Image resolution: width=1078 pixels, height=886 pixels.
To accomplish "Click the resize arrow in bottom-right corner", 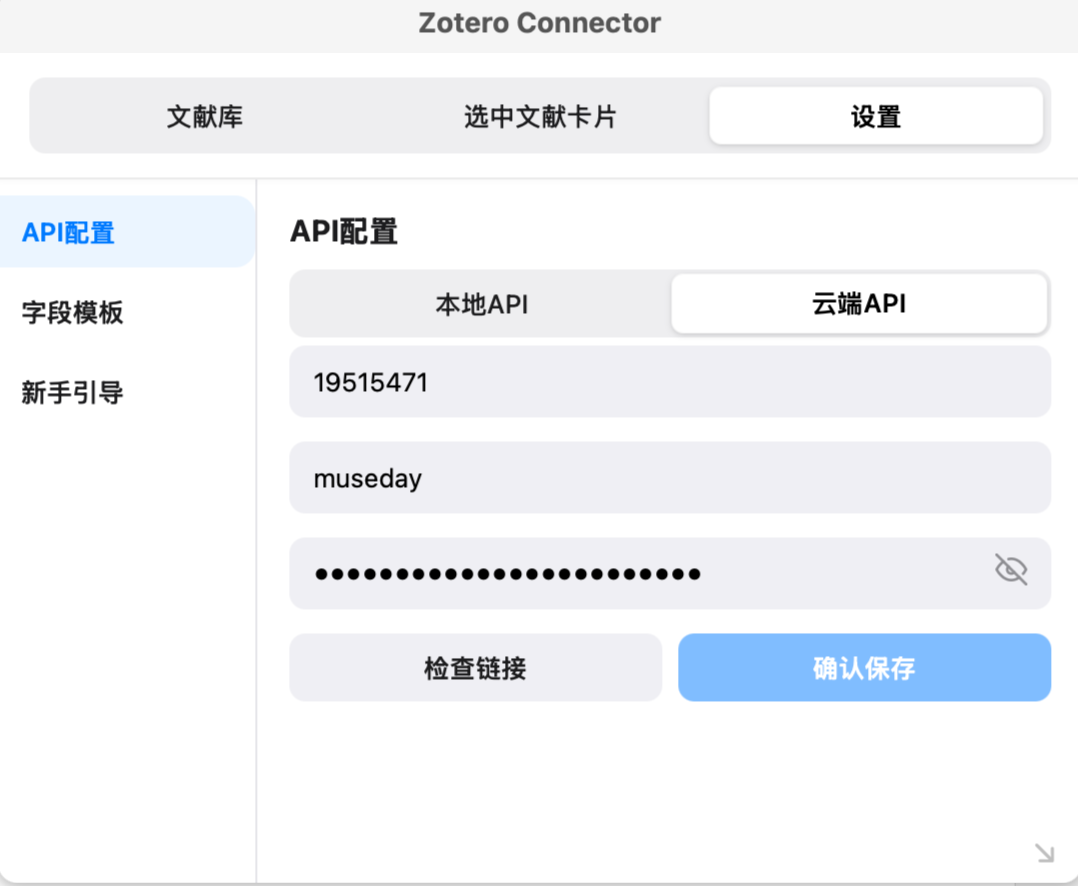I will (x=1044, y=852).
